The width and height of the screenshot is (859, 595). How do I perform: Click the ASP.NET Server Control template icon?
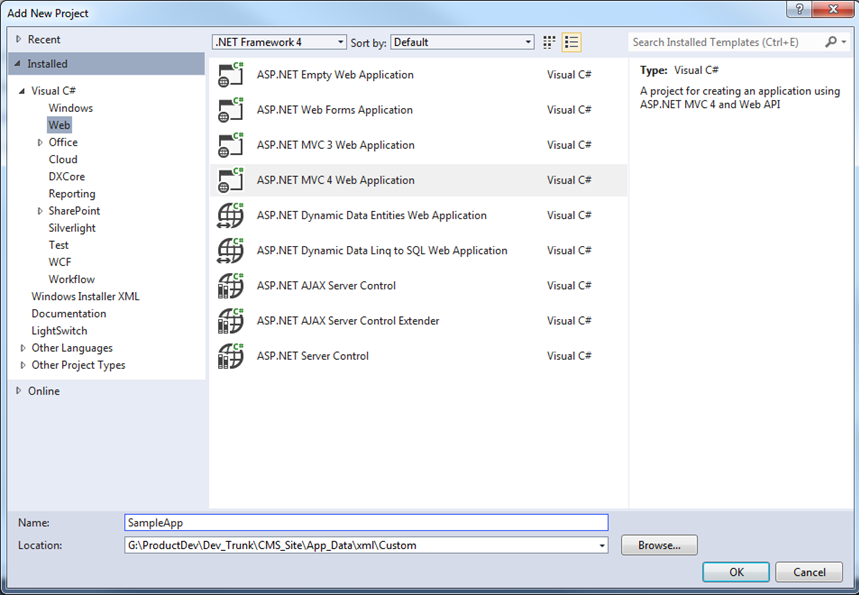pyautogui.click(x=230, y=355)
